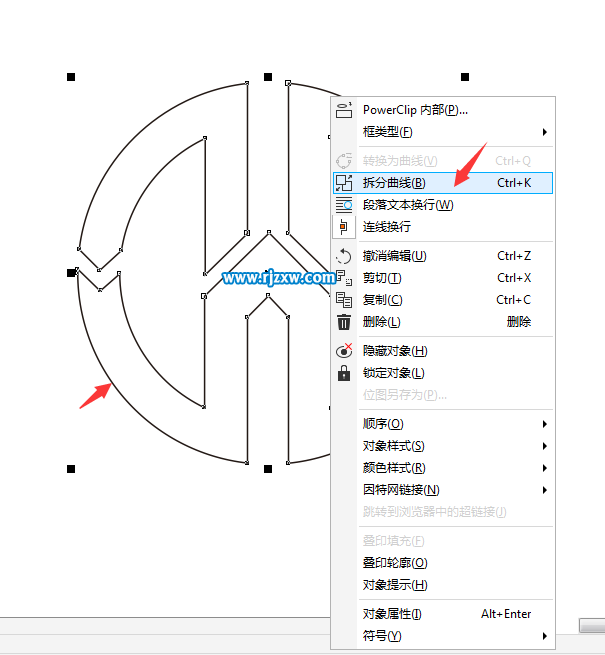Toggle the connector line wrap (连线换行) icon
Image resolution: width=605 pixels, height=655 pixels.
tap(344, 227)
